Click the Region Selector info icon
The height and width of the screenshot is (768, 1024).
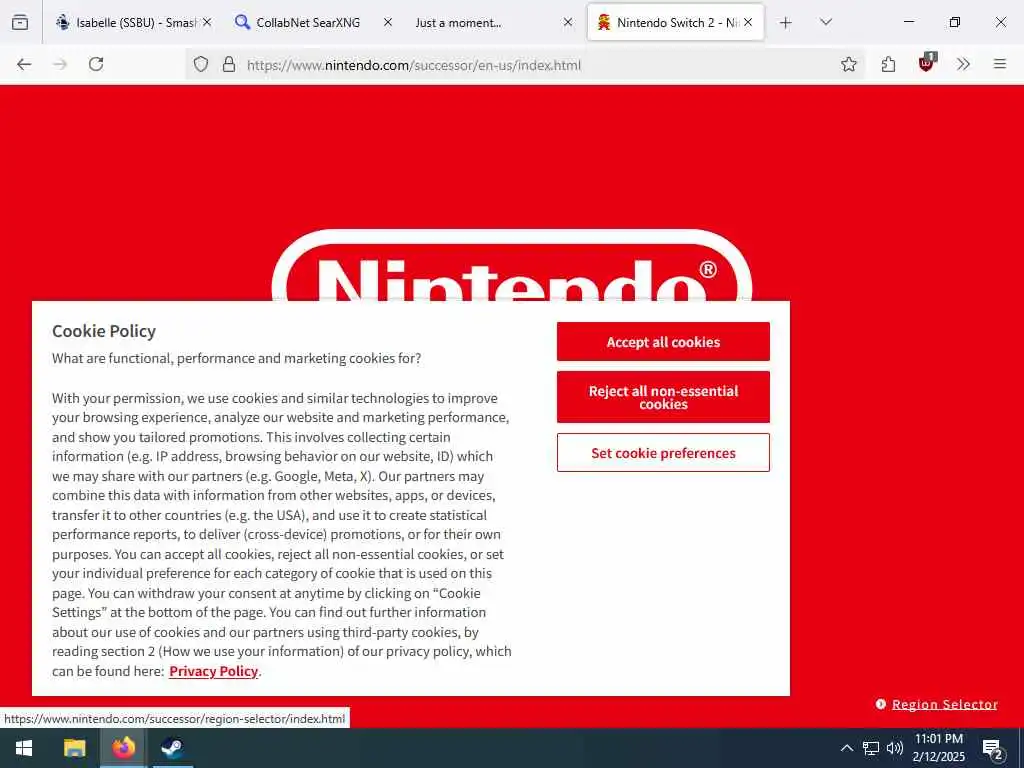(x=880, y=704)
